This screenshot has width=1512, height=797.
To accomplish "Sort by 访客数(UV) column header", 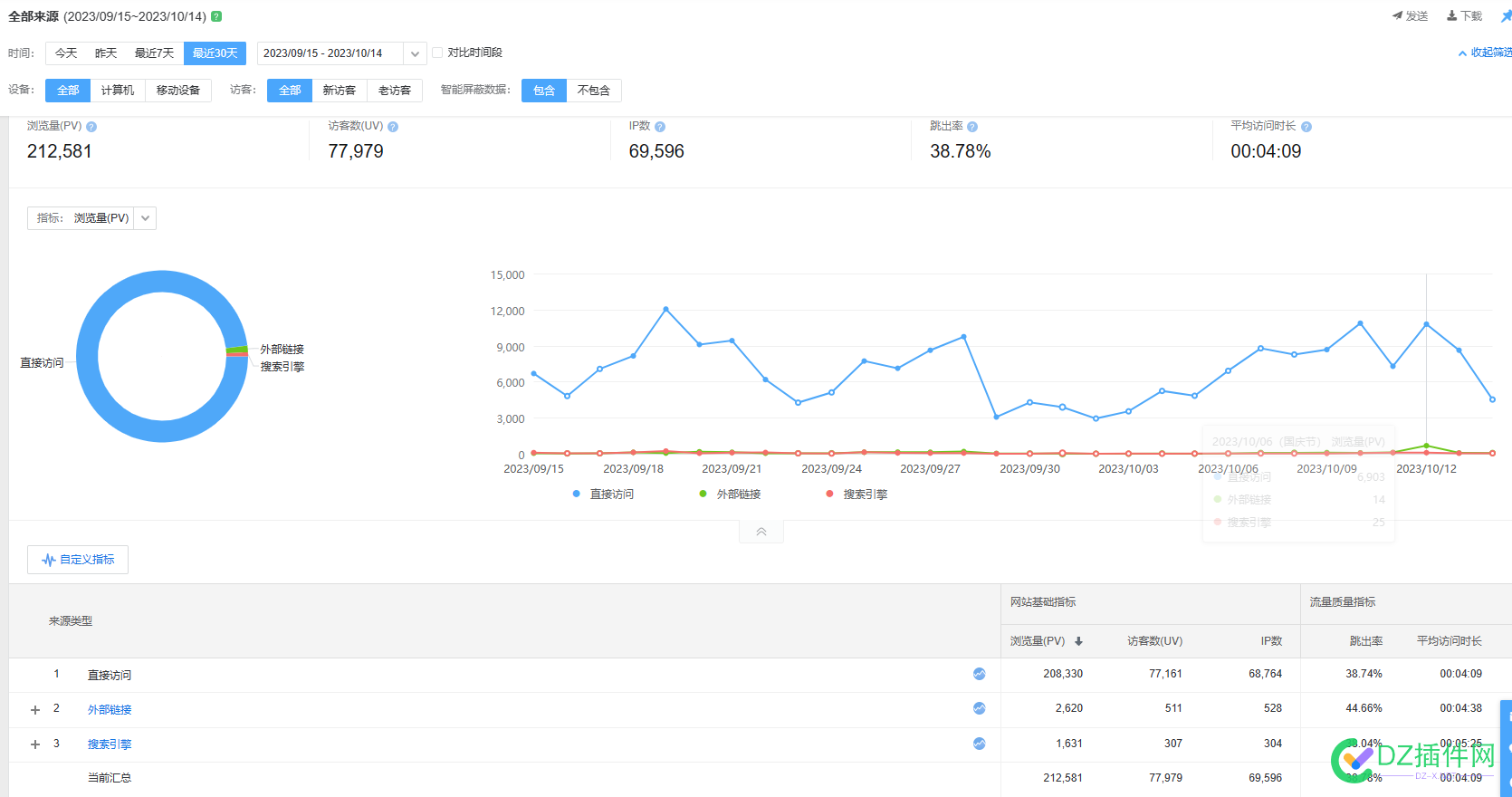I will point(1154,641).
